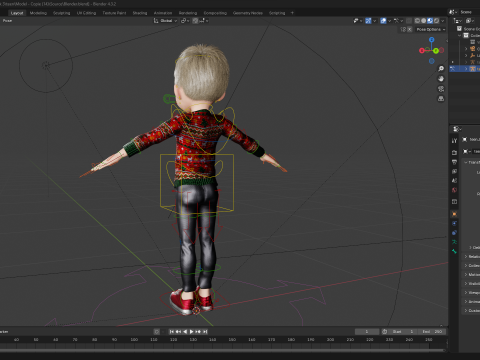Image resolution: width=480 pixels, height=360 pixels.
Task: Add a new workspace with plus button
Action: click(x=292, y=13)
